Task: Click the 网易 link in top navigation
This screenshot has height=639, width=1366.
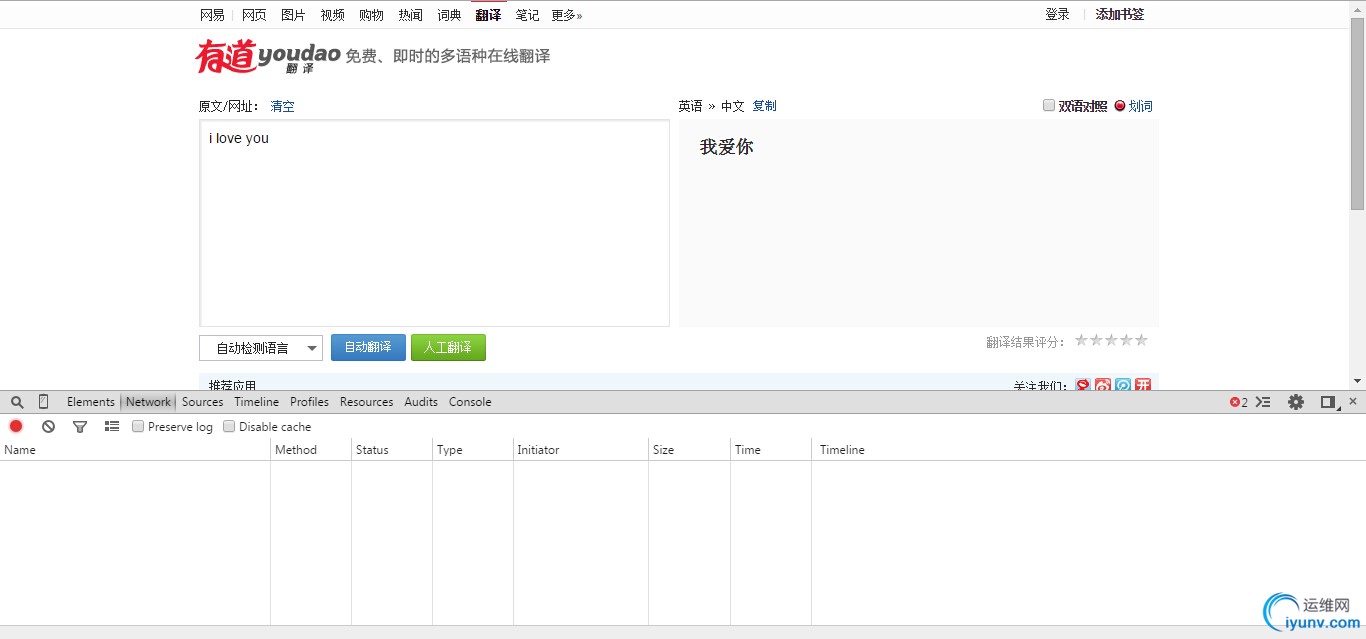Action: coord(212,15)
